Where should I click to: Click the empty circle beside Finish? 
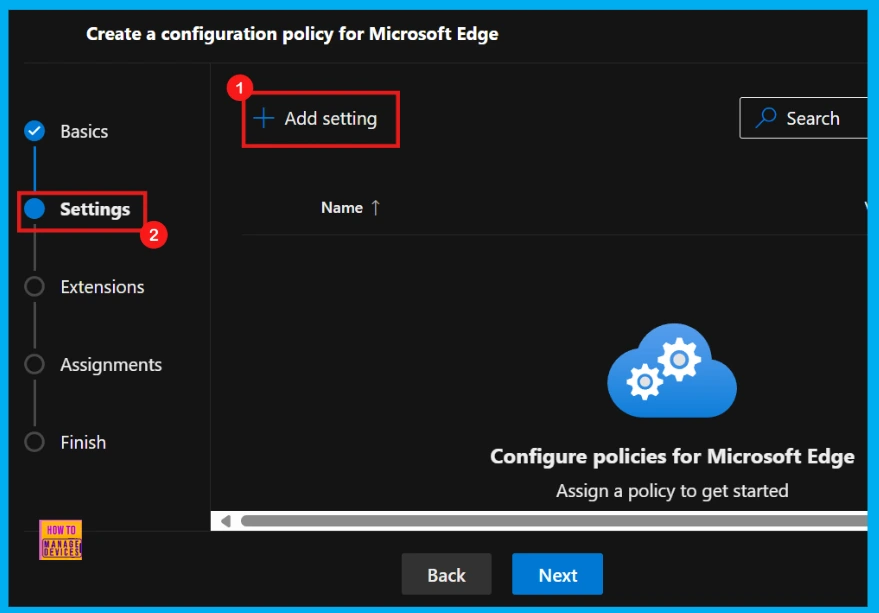[x=35, y=442]
